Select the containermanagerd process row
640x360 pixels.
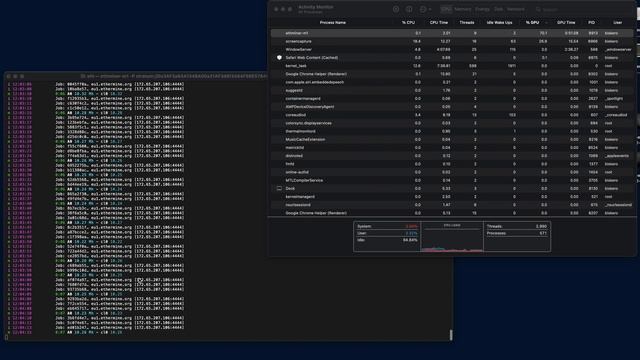tap(452, 98)
